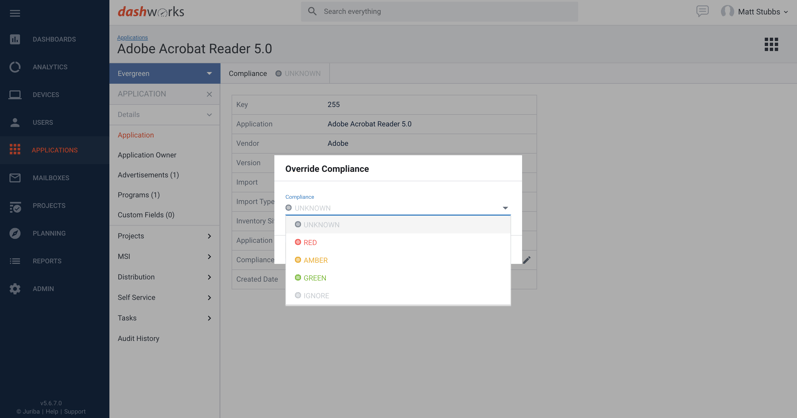797x418 pixels.
Task: Click the Devices laptop icon
Action: point(15,95)
